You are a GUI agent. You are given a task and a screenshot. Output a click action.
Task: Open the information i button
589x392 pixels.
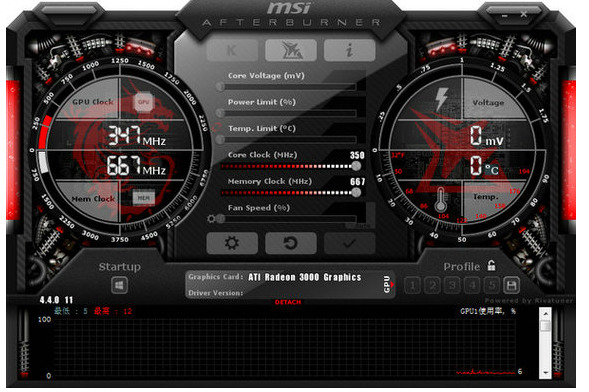click(349, 50)
